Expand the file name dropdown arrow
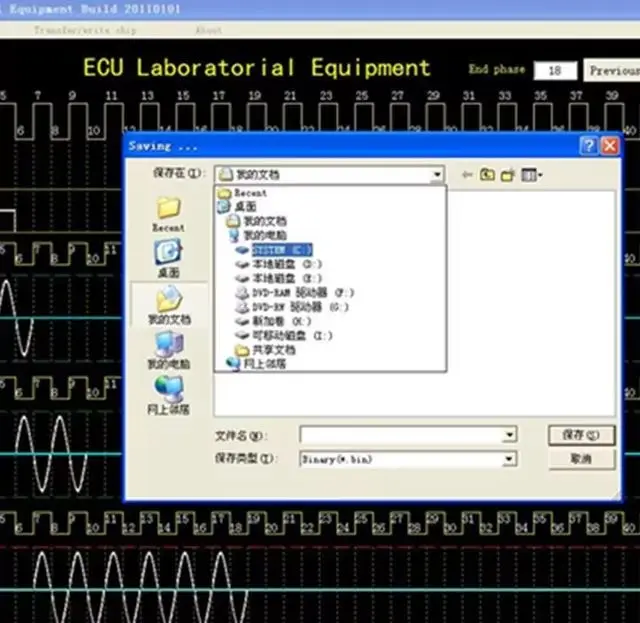640x623 pixels. click(x=510, y=435)
